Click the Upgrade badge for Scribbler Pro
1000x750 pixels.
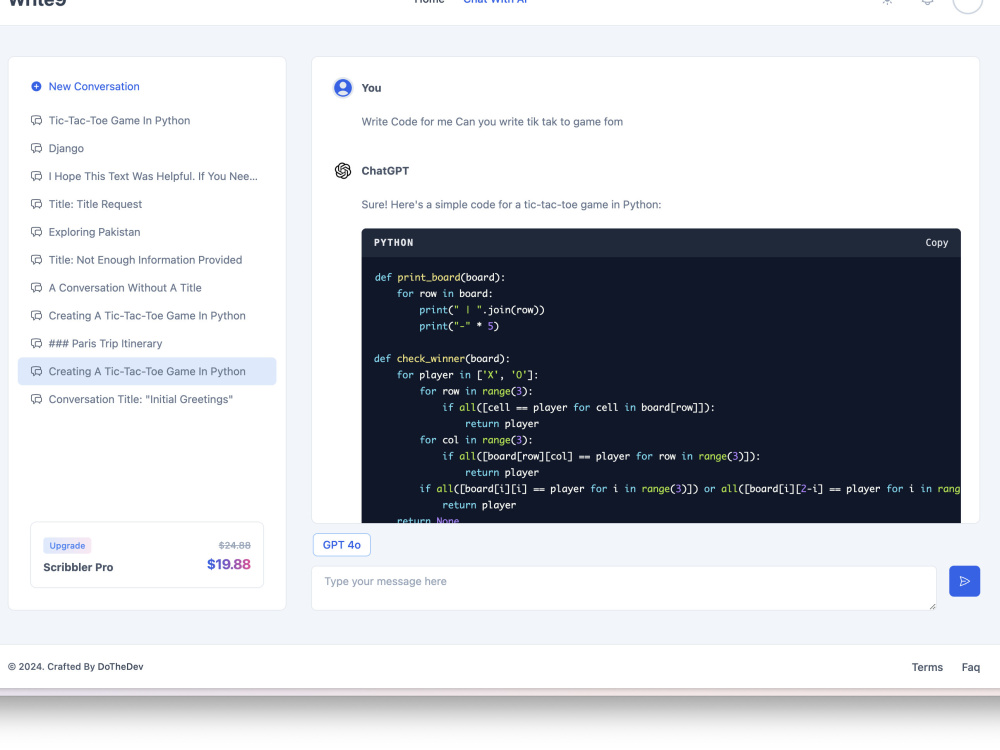coord(67,545)
